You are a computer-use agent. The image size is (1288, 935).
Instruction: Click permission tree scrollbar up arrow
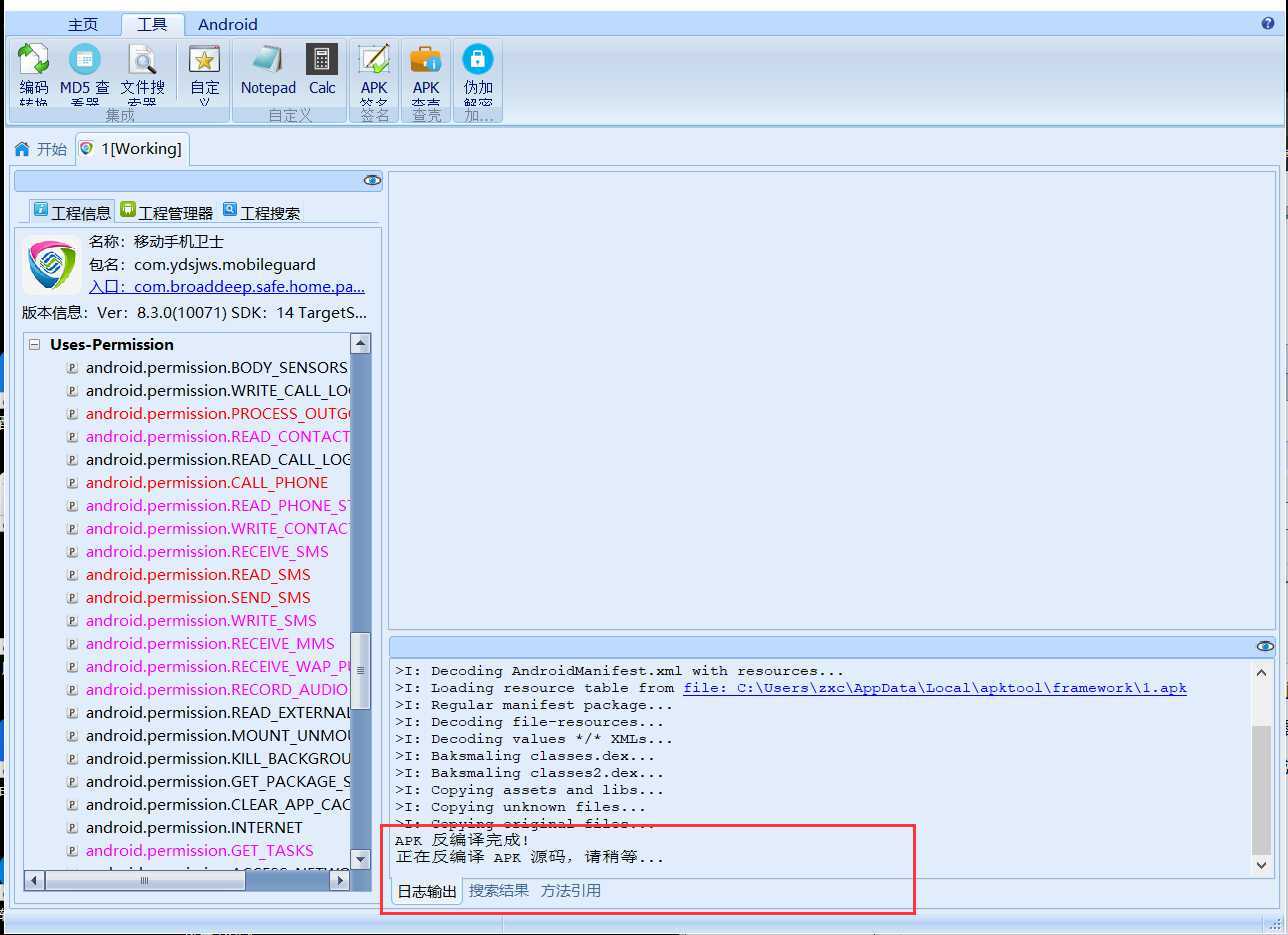[361, 344]
